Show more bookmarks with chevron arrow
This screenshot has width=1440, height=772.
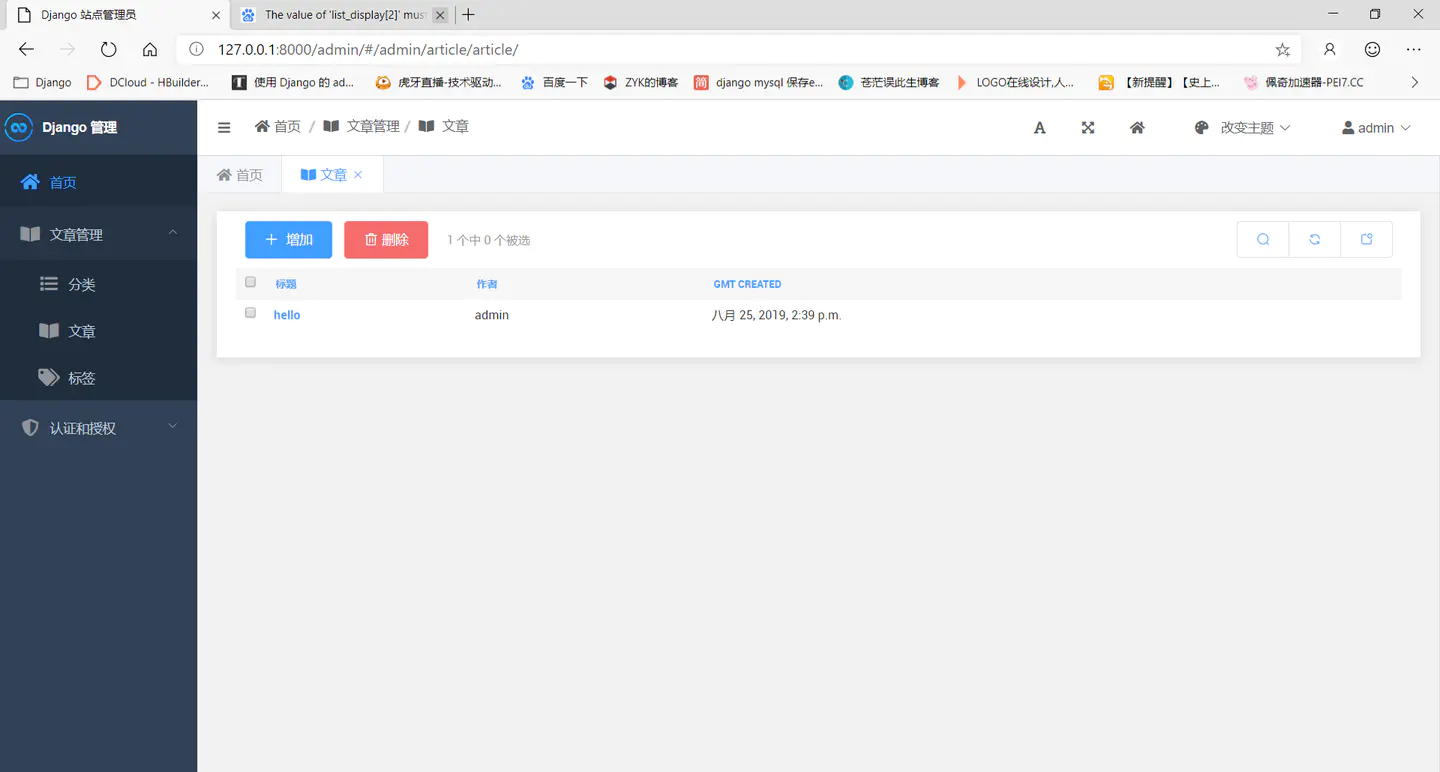point(1414,82)
